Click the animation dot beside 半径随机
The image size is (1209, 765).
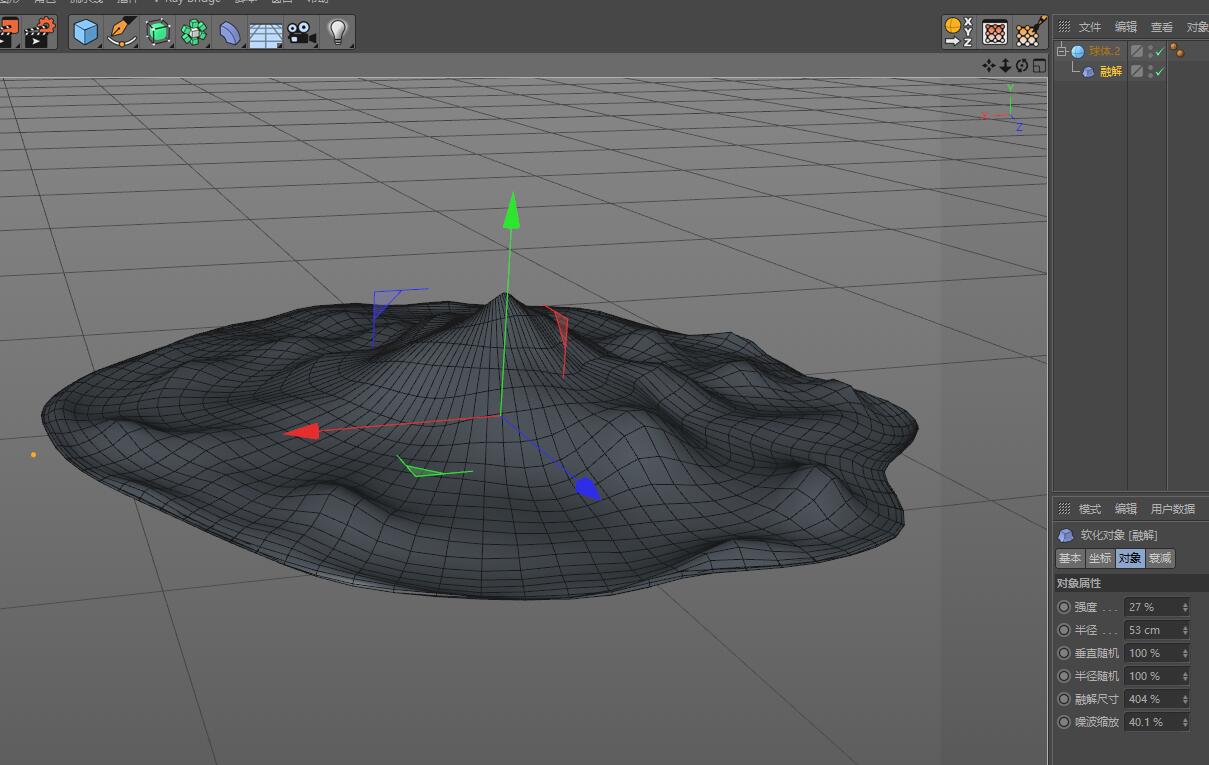pyautogui.click(x=1064, y=676)
